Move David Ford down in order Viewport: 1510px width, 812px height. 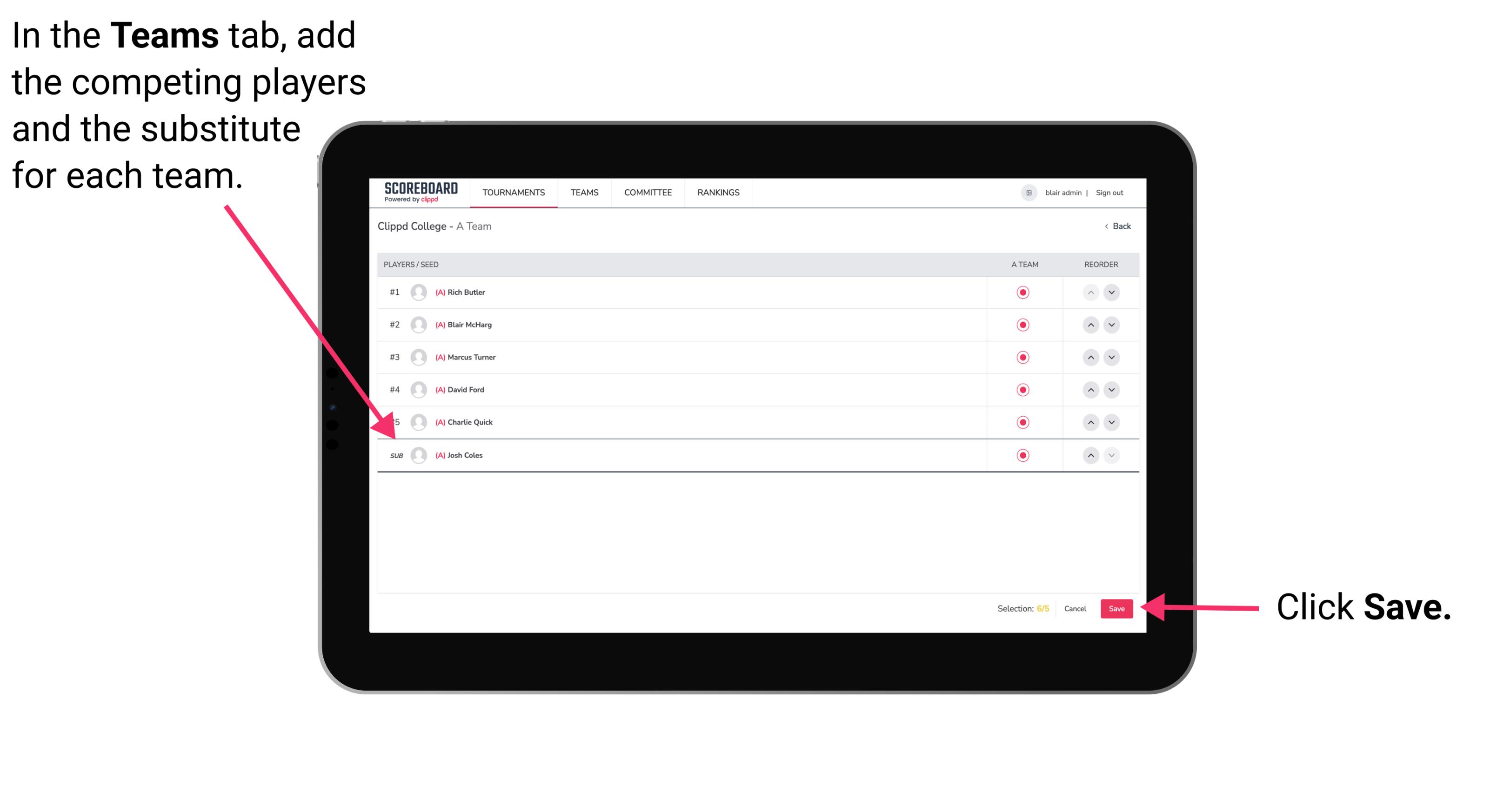point(1111,390)
